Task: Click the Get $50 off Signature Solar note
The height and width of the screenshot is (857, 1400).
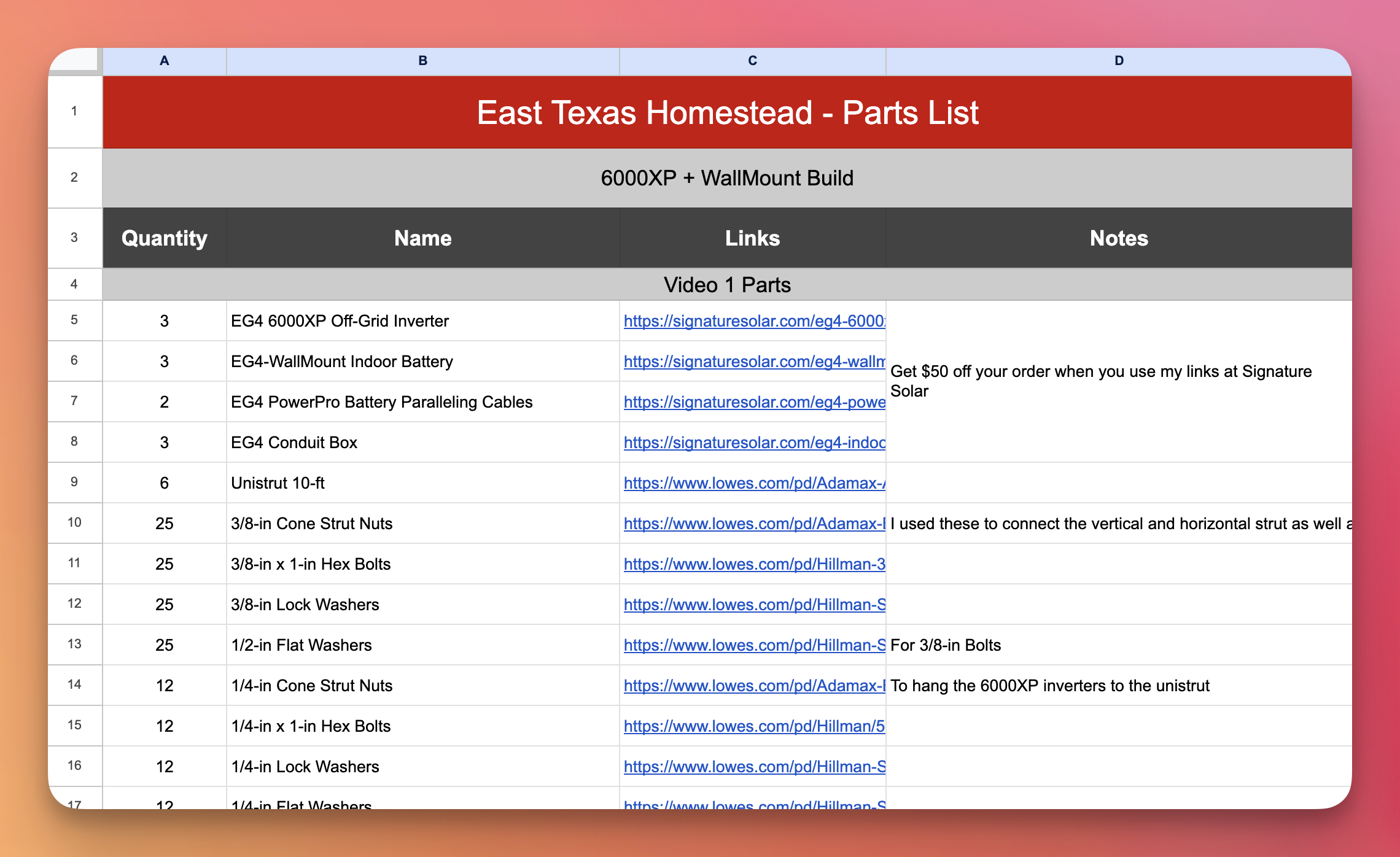Action: point(1119,381)
